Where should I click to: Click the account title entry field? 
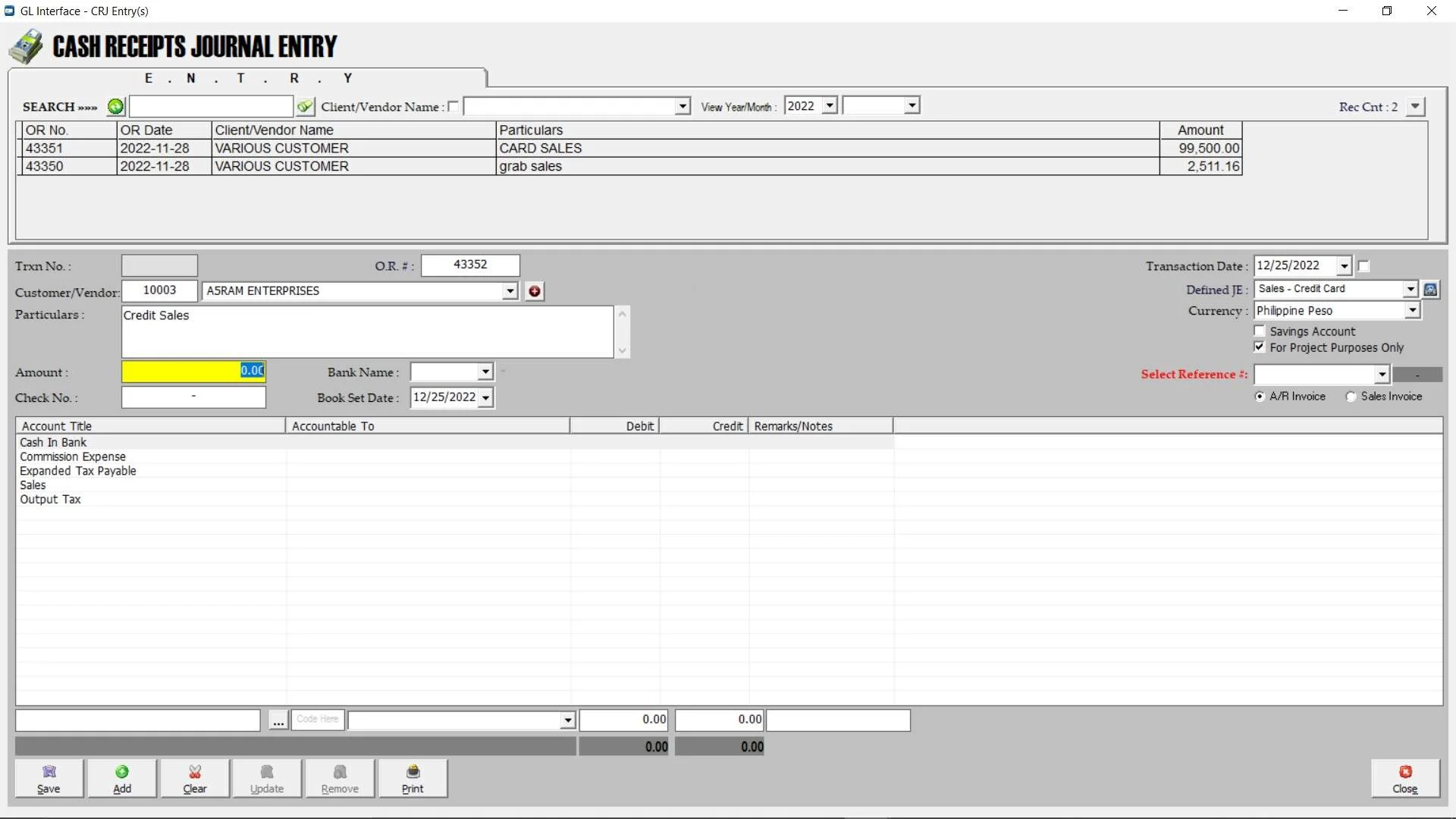pyautogui.click(x=138, y=720)
